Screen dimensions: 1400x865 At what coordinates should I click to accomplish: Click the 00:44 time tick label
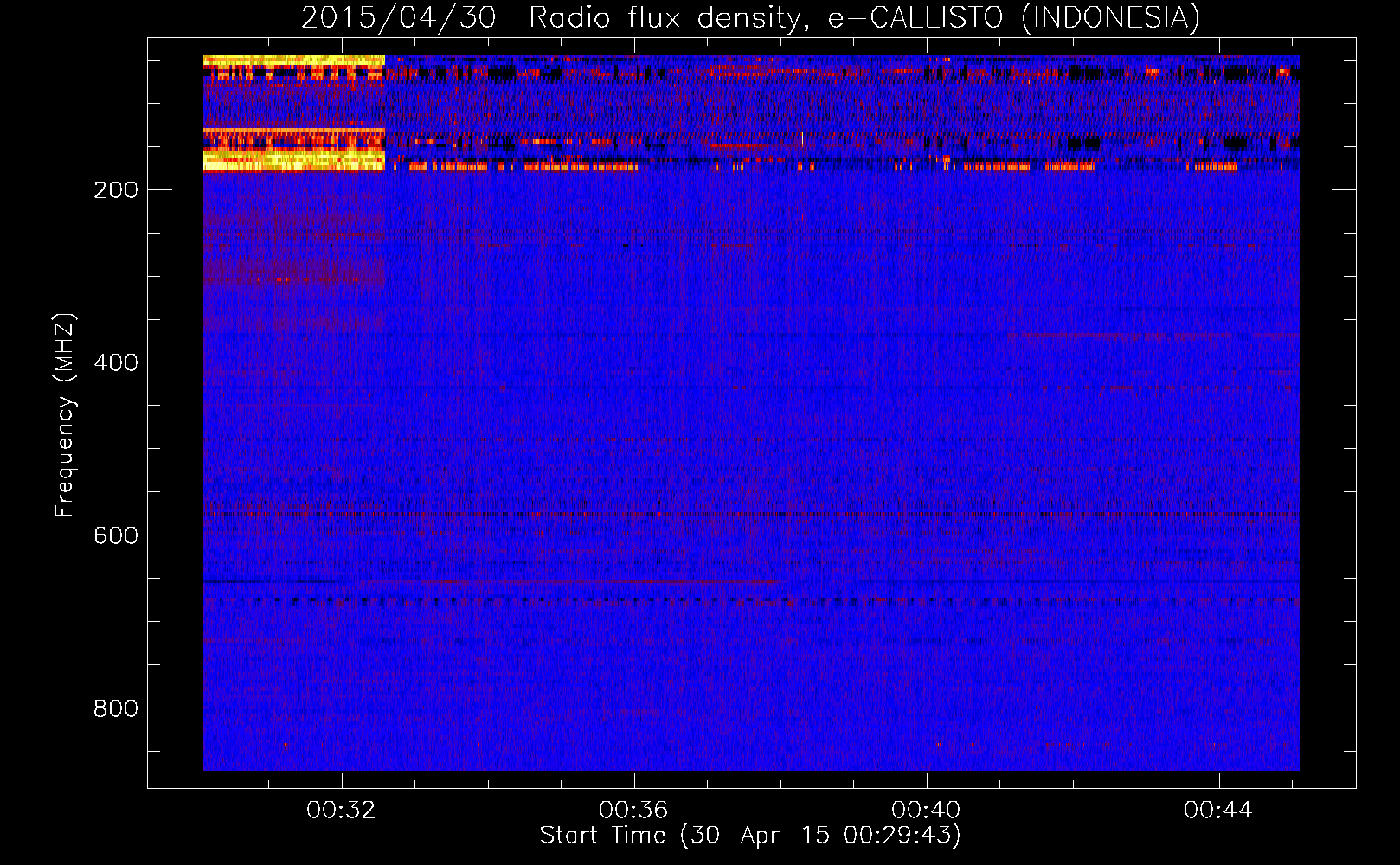[x=1218, y=811]
